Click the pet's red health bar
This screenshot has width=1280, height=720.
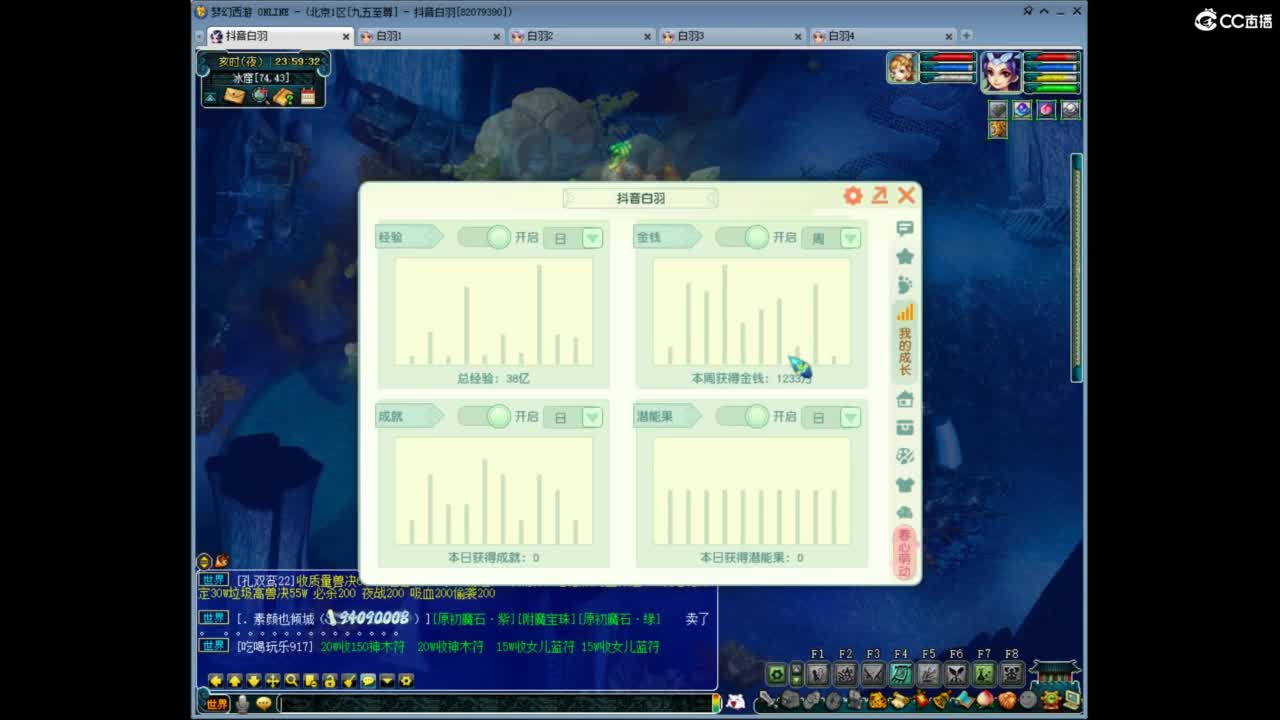pos(948,58)
